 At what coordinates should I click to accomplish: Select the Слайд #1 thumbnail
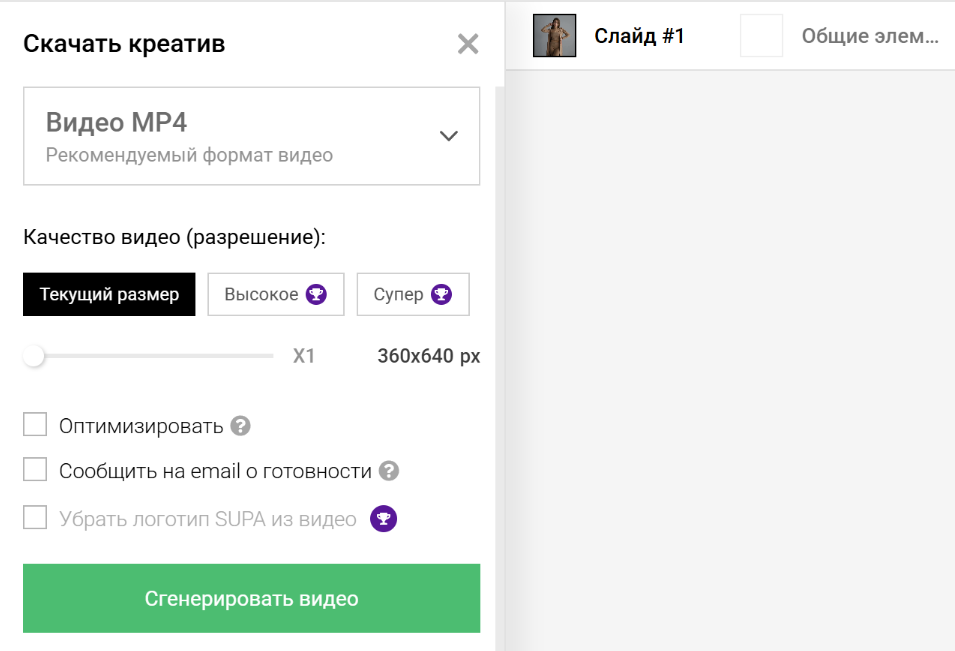(555, 36)
